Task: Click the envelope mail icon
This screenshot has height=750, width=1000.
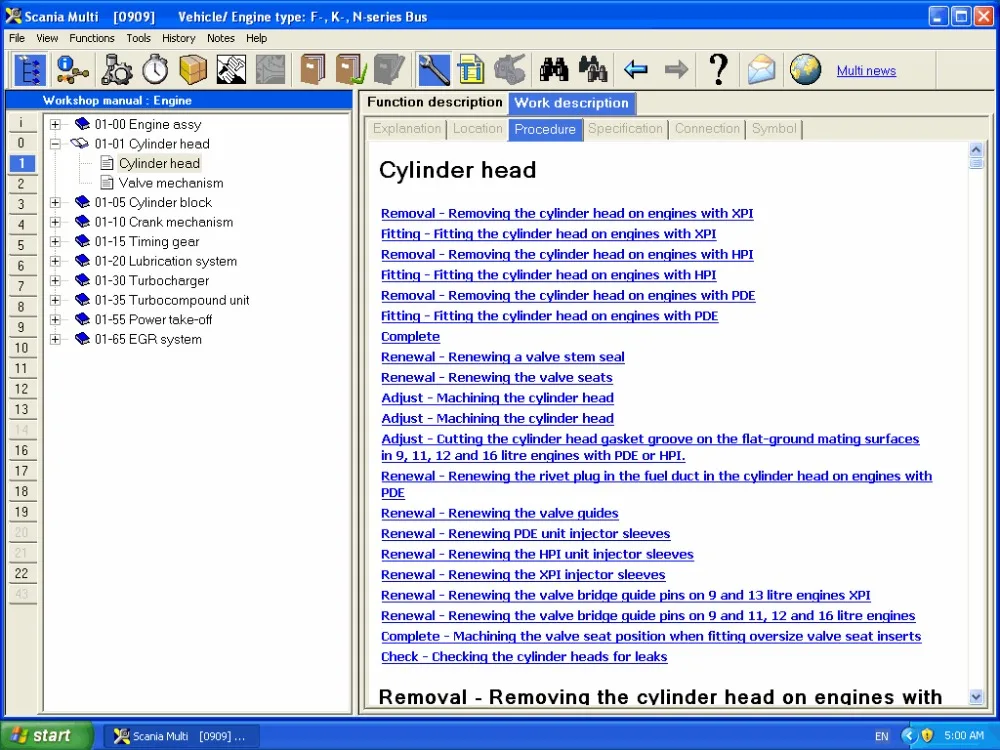Action: 761,69
